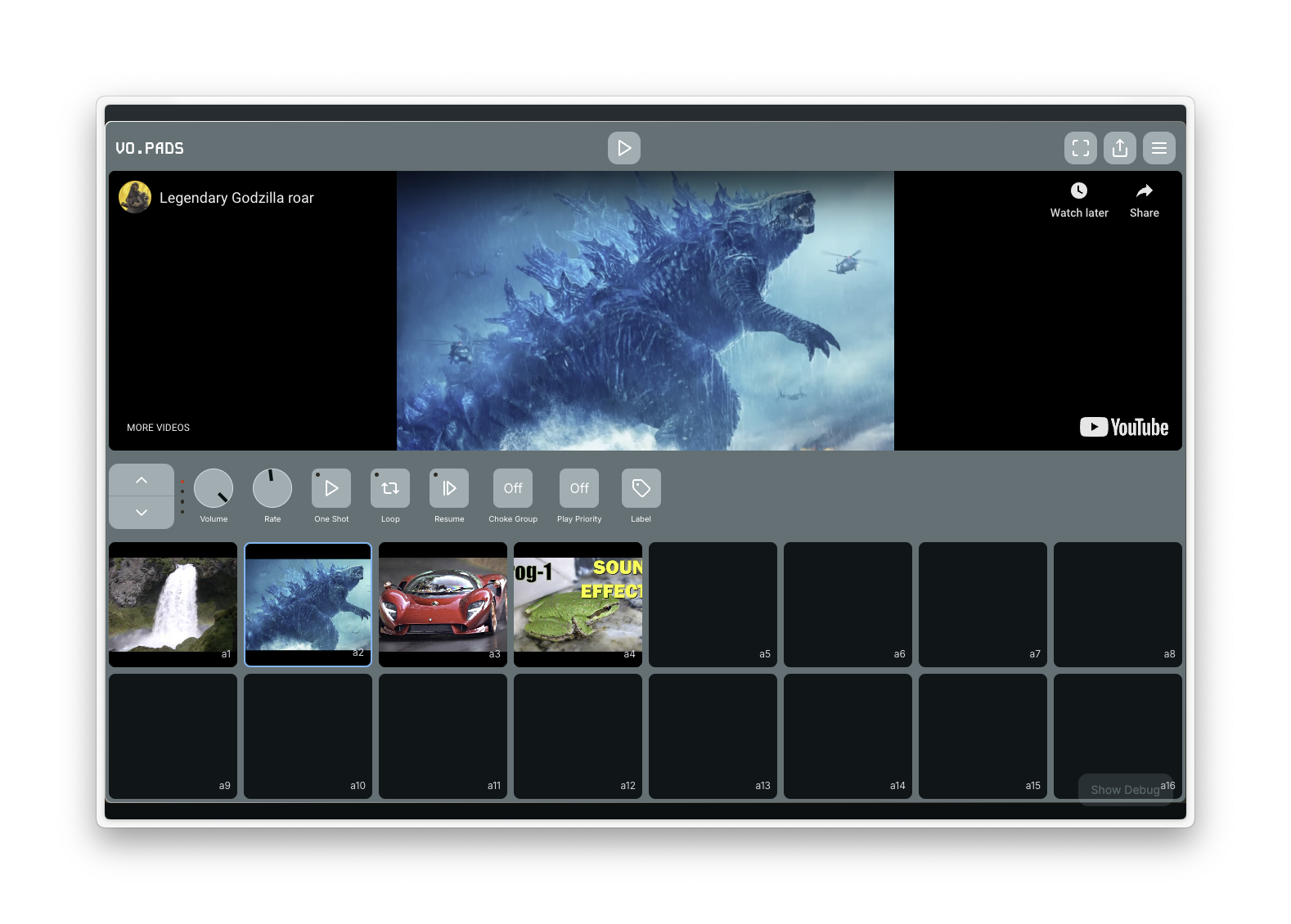The image size is (1291, 924).
Task: Click the Volume knob
Action: click(x=214, y=488)
